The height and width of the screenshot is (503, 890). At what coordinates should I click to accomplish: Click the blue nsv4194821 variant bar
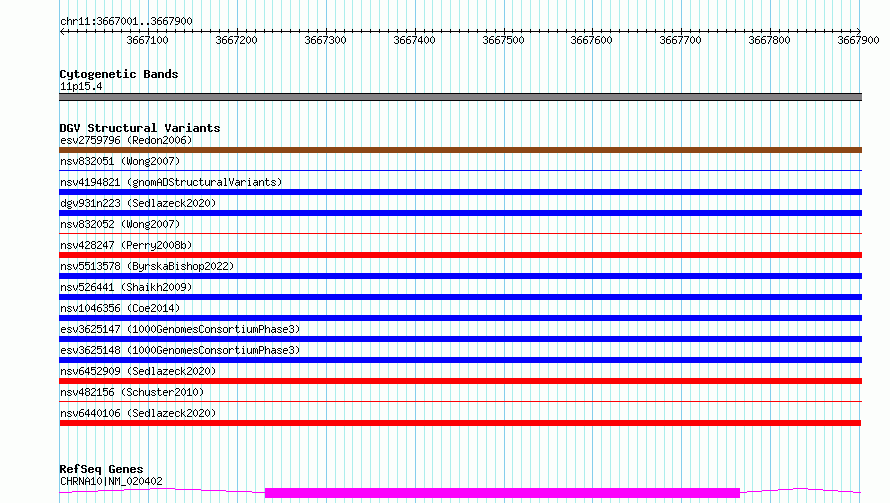460,192
